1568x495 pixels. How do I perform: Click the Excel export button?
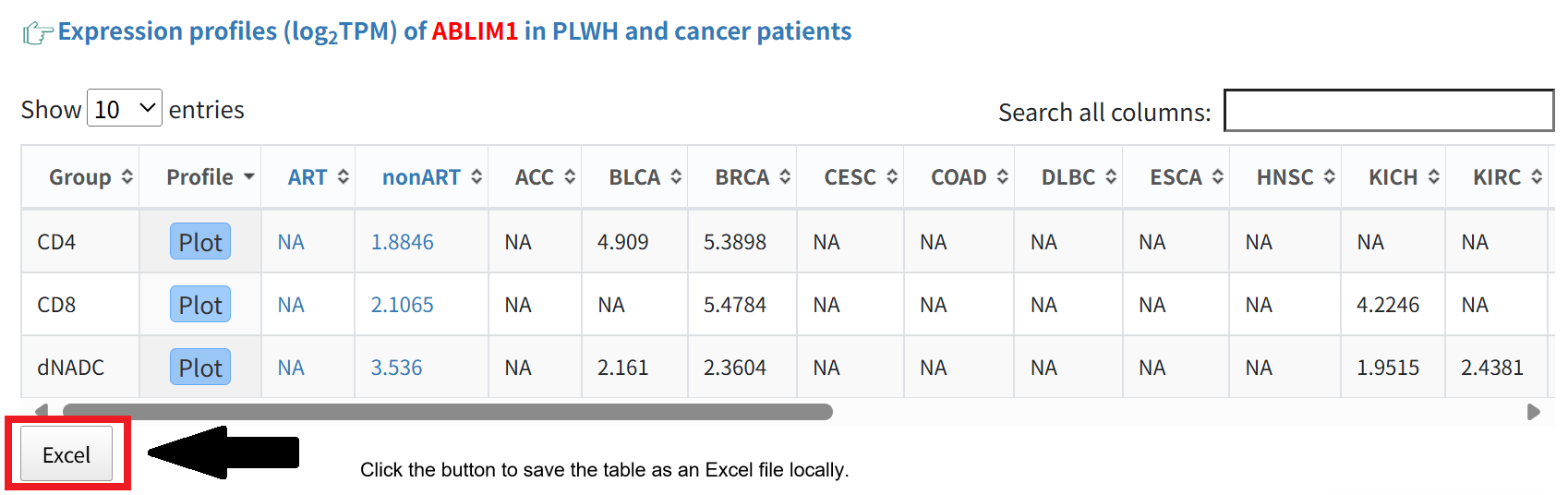[66, 454]
